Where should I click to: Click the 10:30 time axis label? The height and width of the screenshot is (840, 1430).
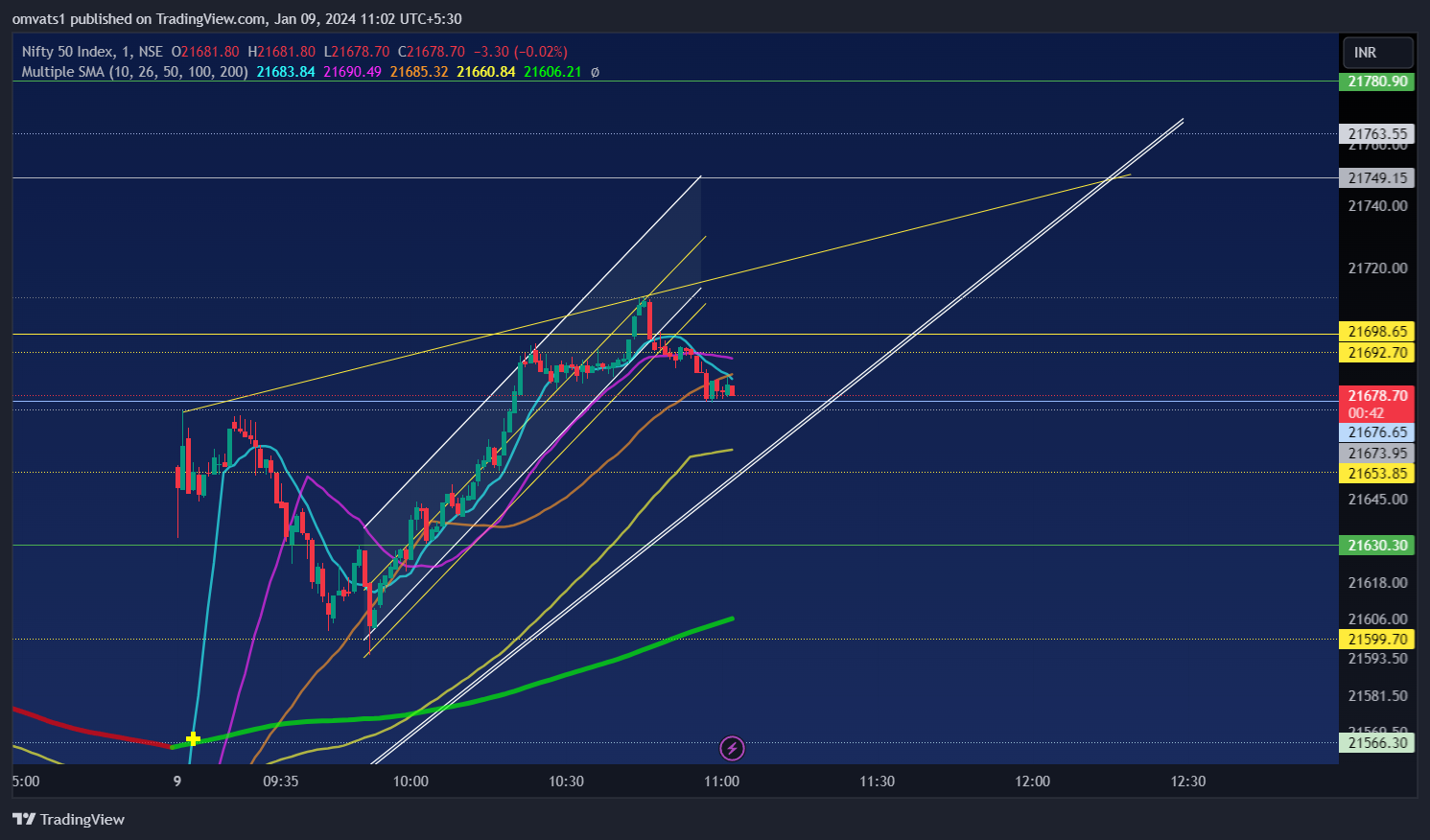click(566, 782)
